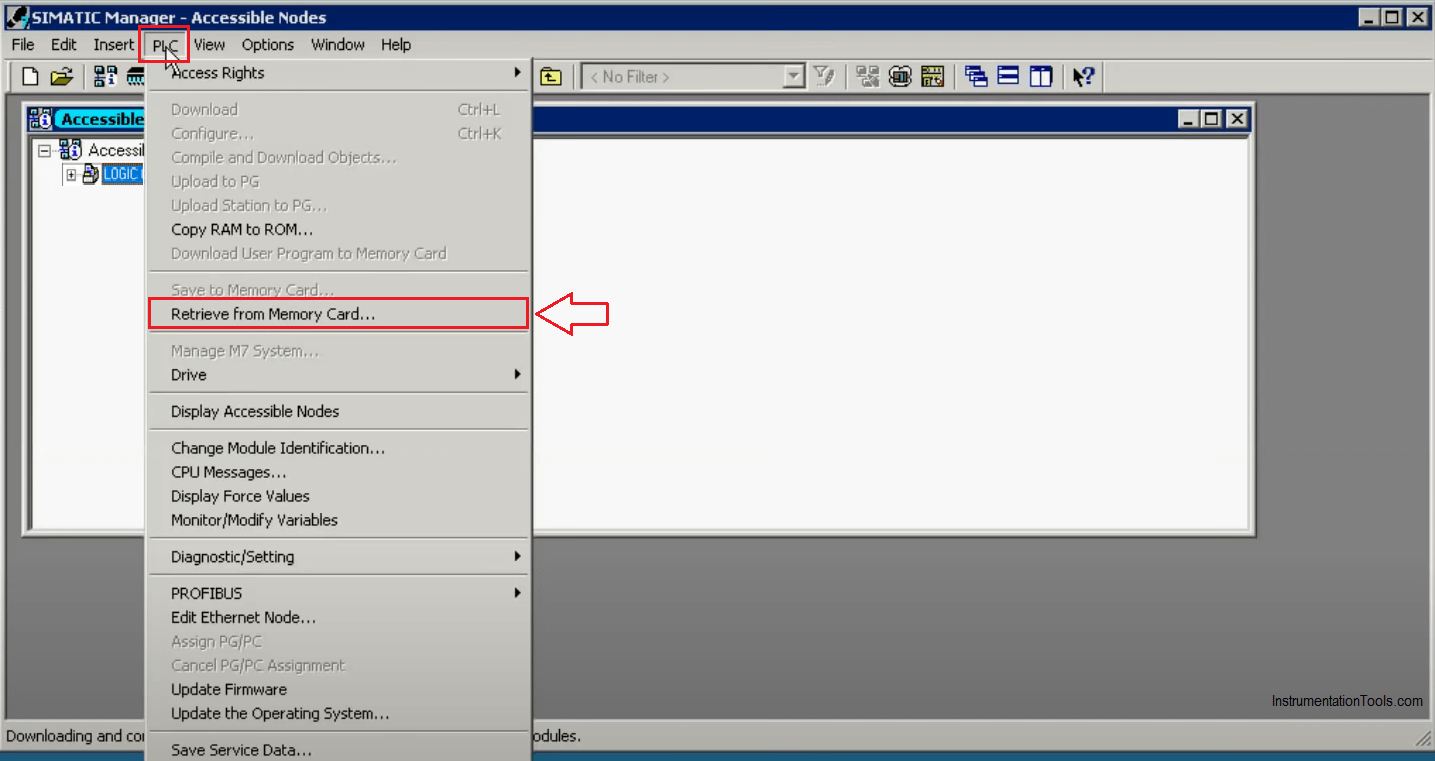Viewport: 1435px width, 761px height.
Task: Click the greyed-out Save to Memory Card entry
Action: 338,290
